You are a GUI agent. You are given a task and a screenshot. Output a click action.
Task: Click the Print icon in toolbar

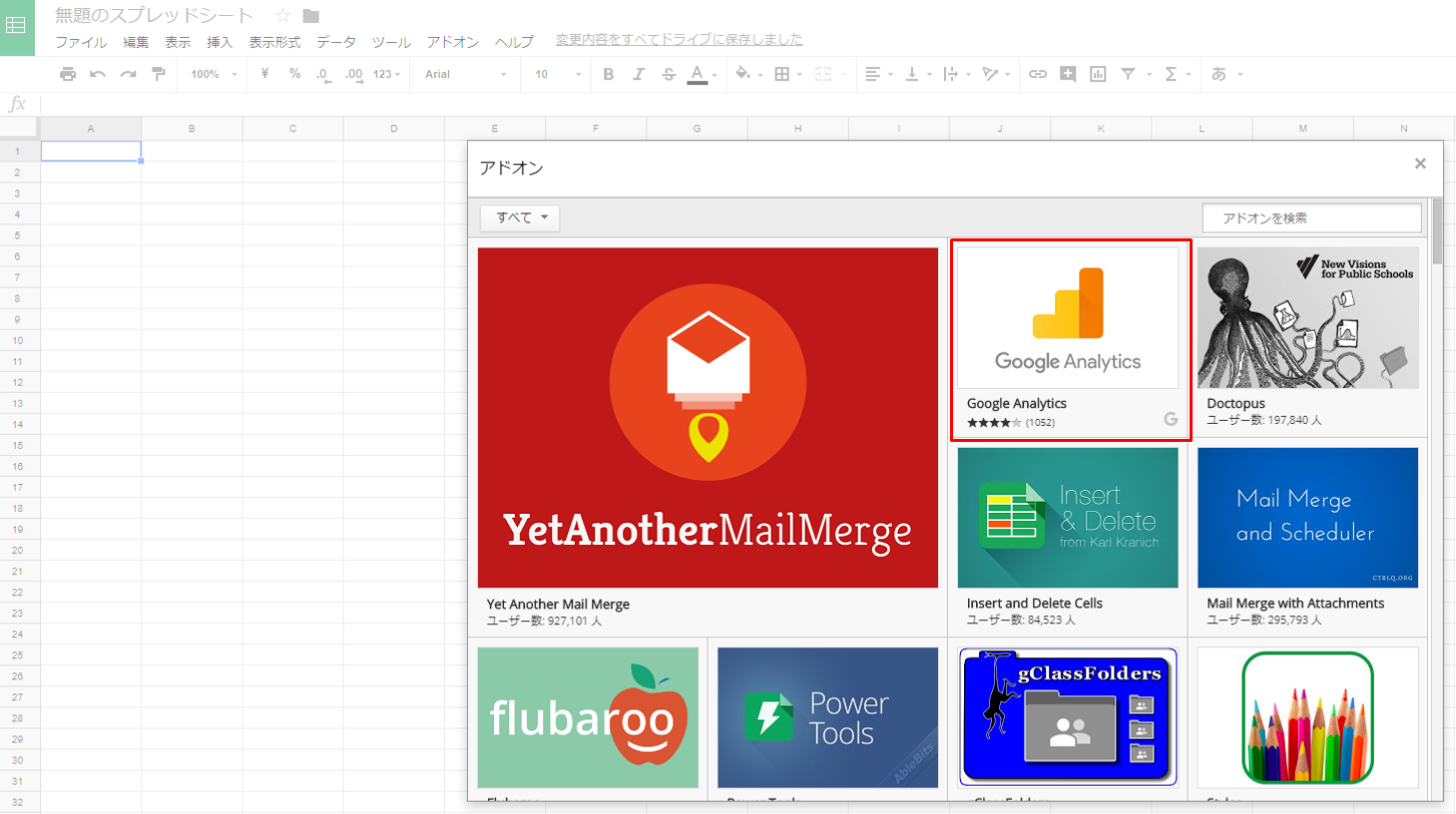click(x=68, y=74)
